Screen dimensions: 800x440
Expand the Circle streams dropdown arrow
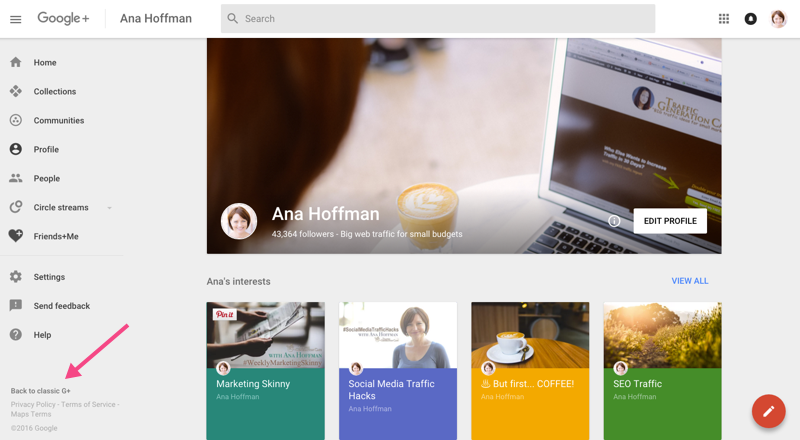click(x=109, y=208)
